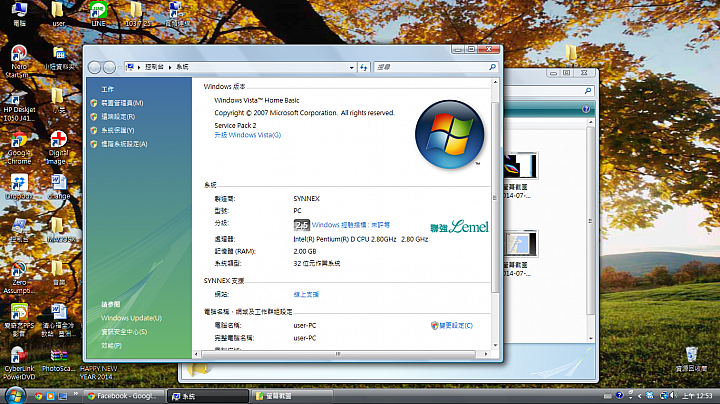Viewport: 720px width, 404px height.
Task: Click the volume speaker tray icon
Action: pyautogui.click(x=674, y=395)
